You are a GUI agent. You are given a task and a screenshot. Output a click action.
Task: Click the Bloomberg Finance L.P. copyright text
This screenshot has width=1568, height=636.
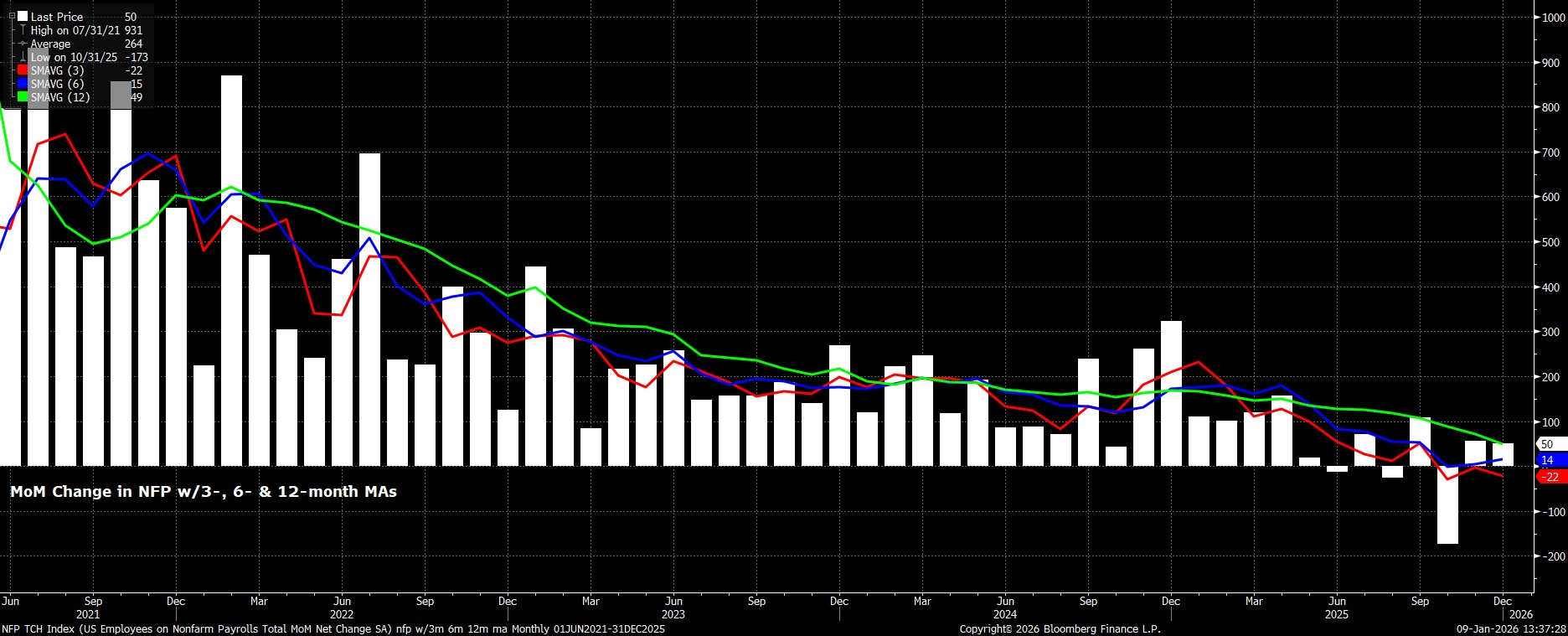tap(1060, 628)
